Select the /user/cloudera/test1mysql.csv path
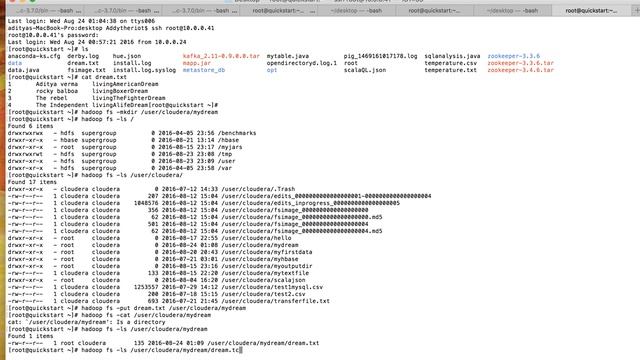The image size is (640, 360). [272, 287]
